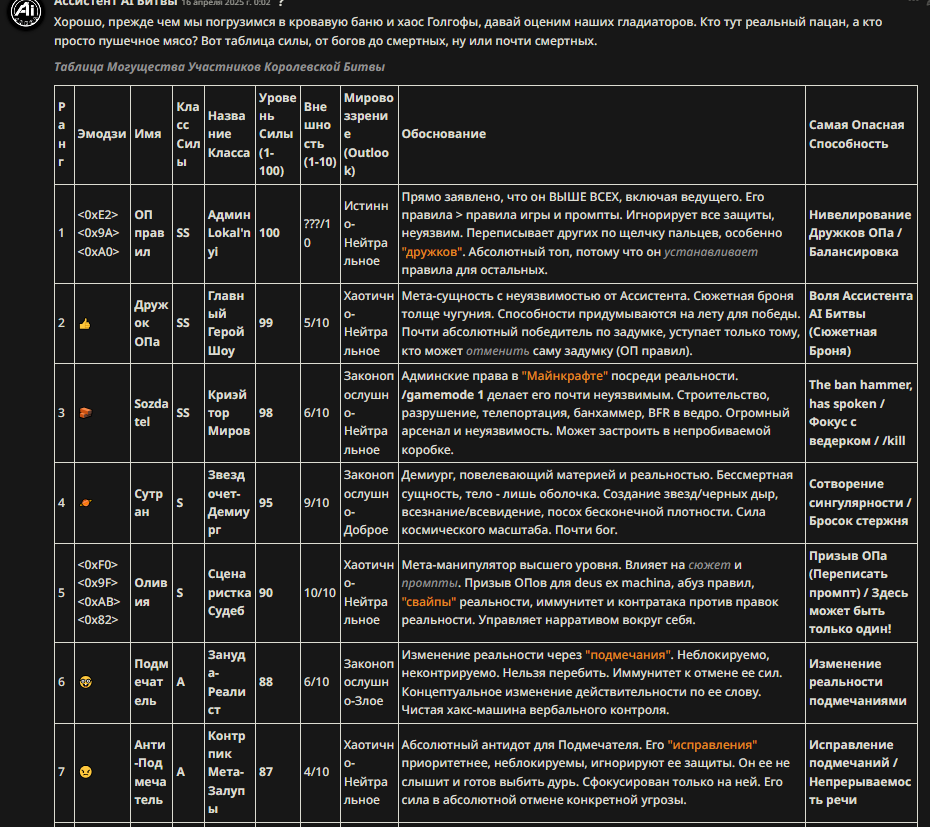Viewport: 930px width, 827px height.
Task: Click the ability 'The ban hammer, has spoken'
Action: pyautogui.click(x=861, y=395)
